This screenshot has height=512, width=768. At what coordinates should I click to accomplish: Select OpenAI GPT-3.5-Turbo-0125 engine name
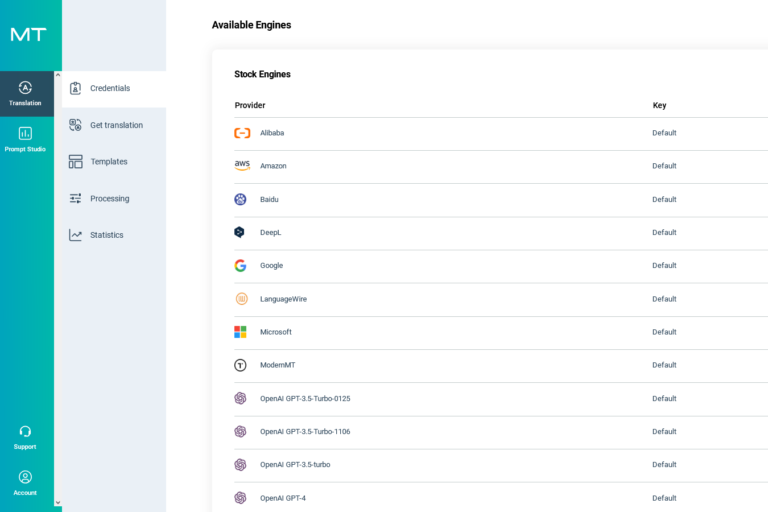305,398
